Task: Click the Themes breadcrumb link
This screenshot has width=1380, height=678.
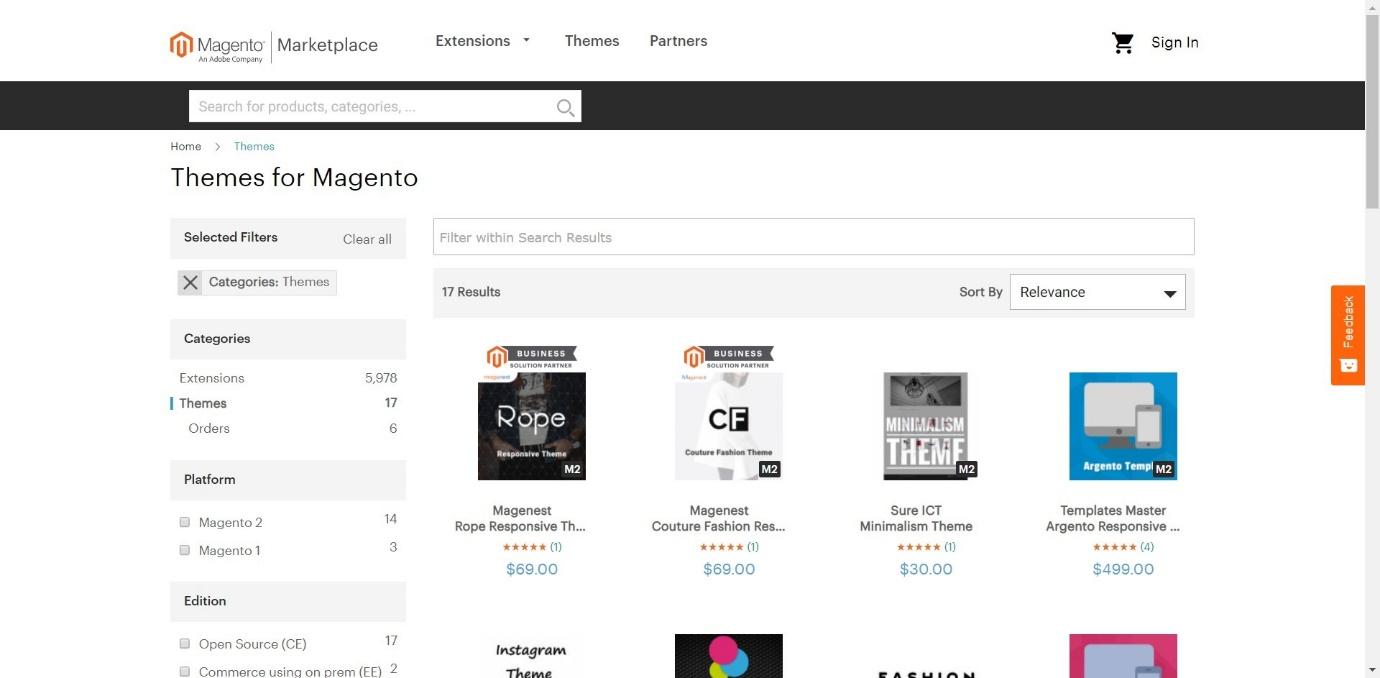Action: pyautogui.click(x=254, y=146)
